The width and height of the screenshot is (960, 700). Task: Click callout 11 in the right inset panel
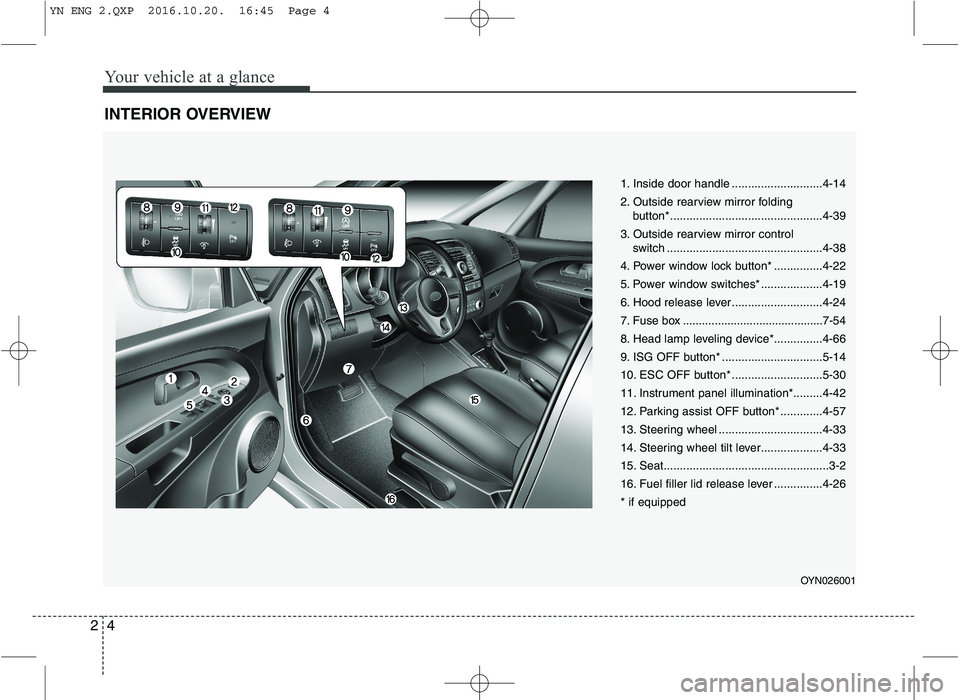click(x=317, y=210)
